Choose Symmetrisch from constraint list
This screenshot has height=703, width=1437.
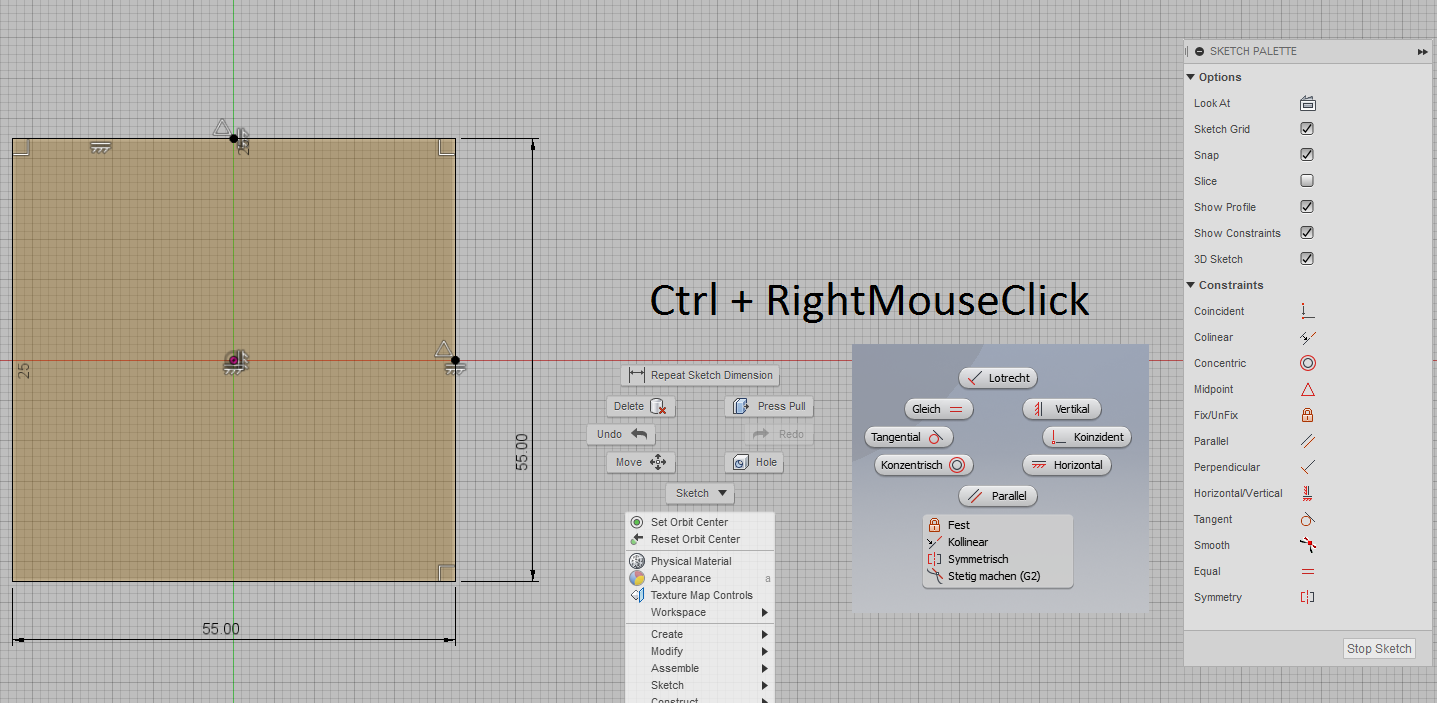coord(997,559)
